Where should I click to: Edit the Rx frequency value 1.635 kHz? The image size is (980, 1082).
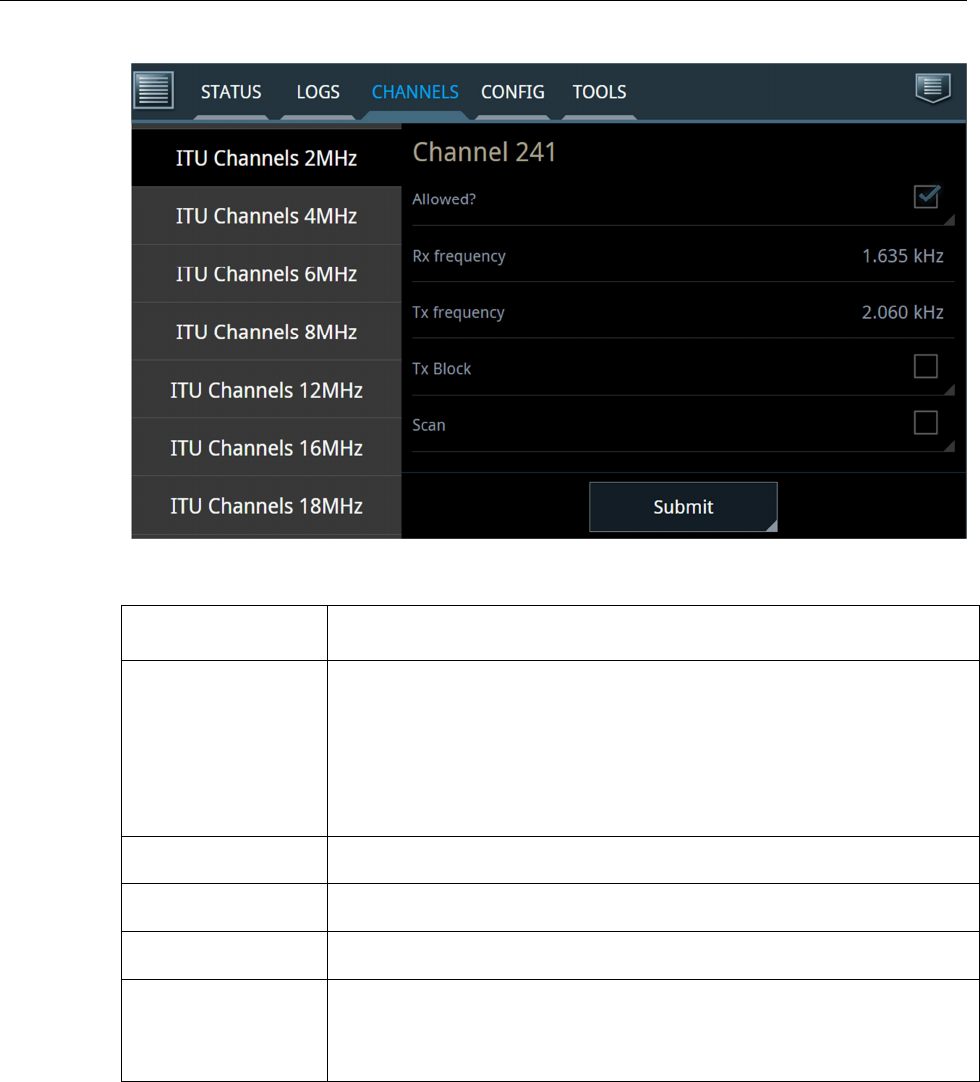[903, 256]
